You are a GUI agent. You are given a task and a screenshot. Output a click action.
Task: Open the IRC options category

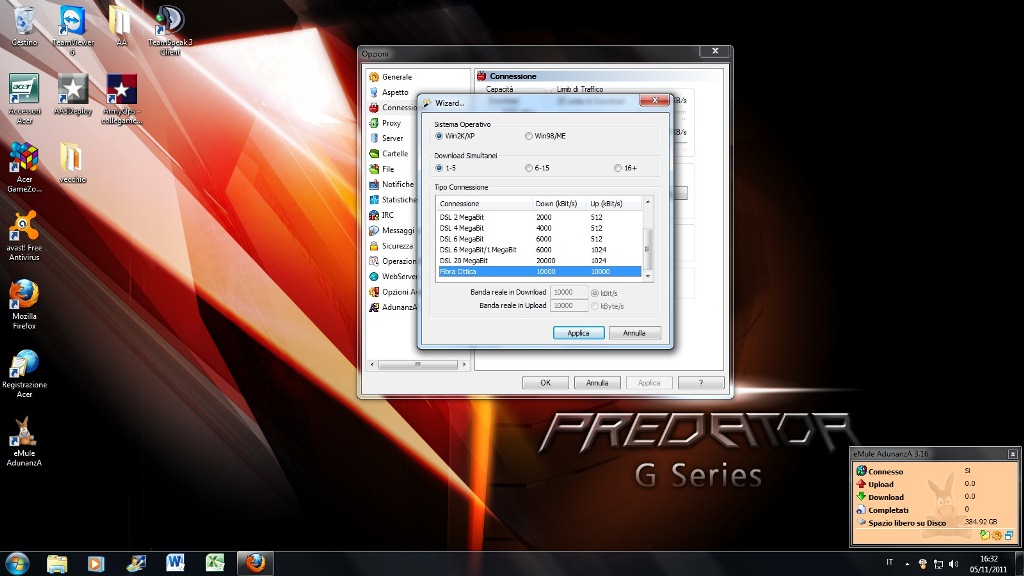click(x=387, y=215)
